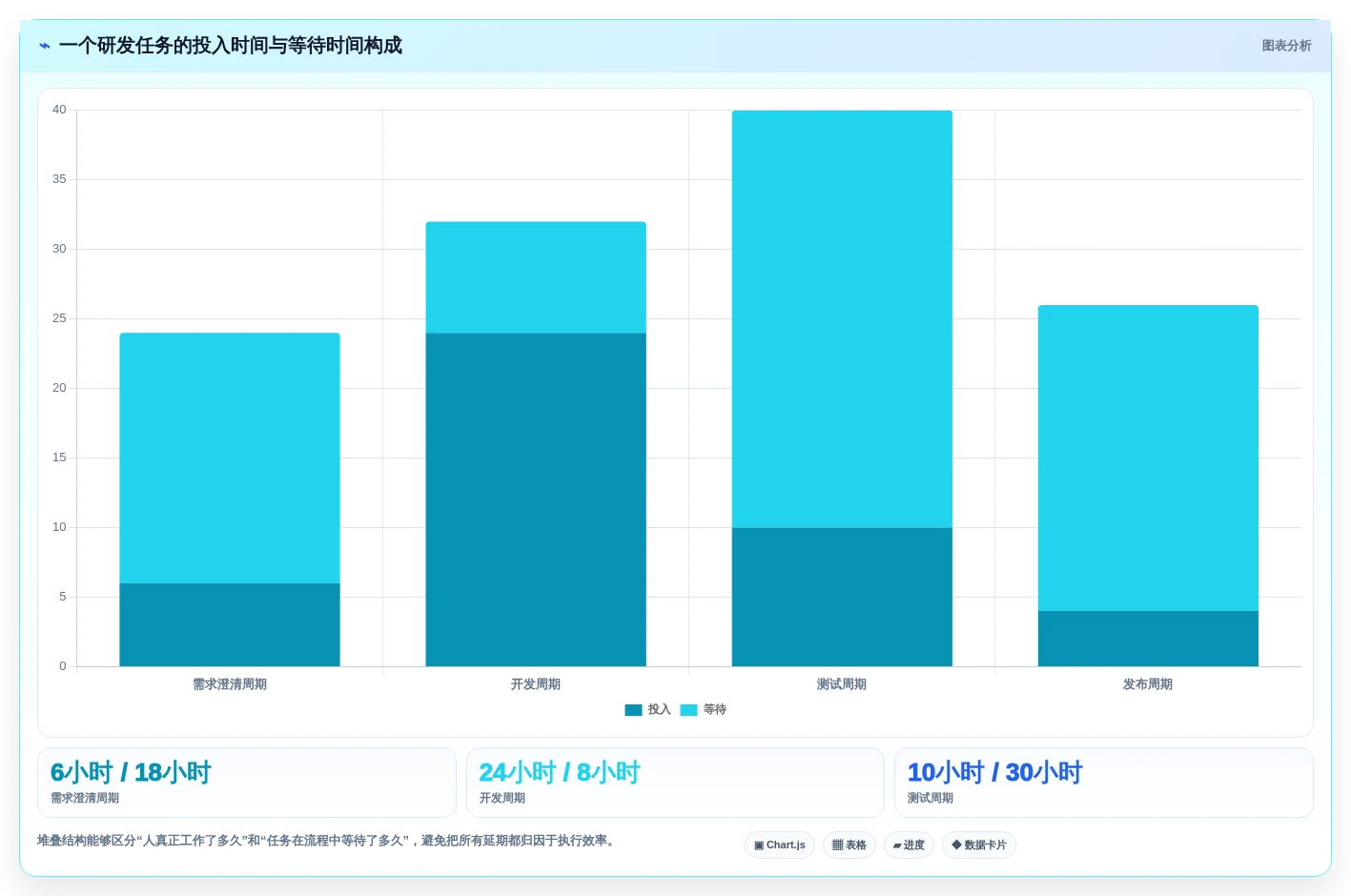This screenshot has width=1351, height=896.
Task: Click the 开发周期 x-axis label
Action: [536, 684]
